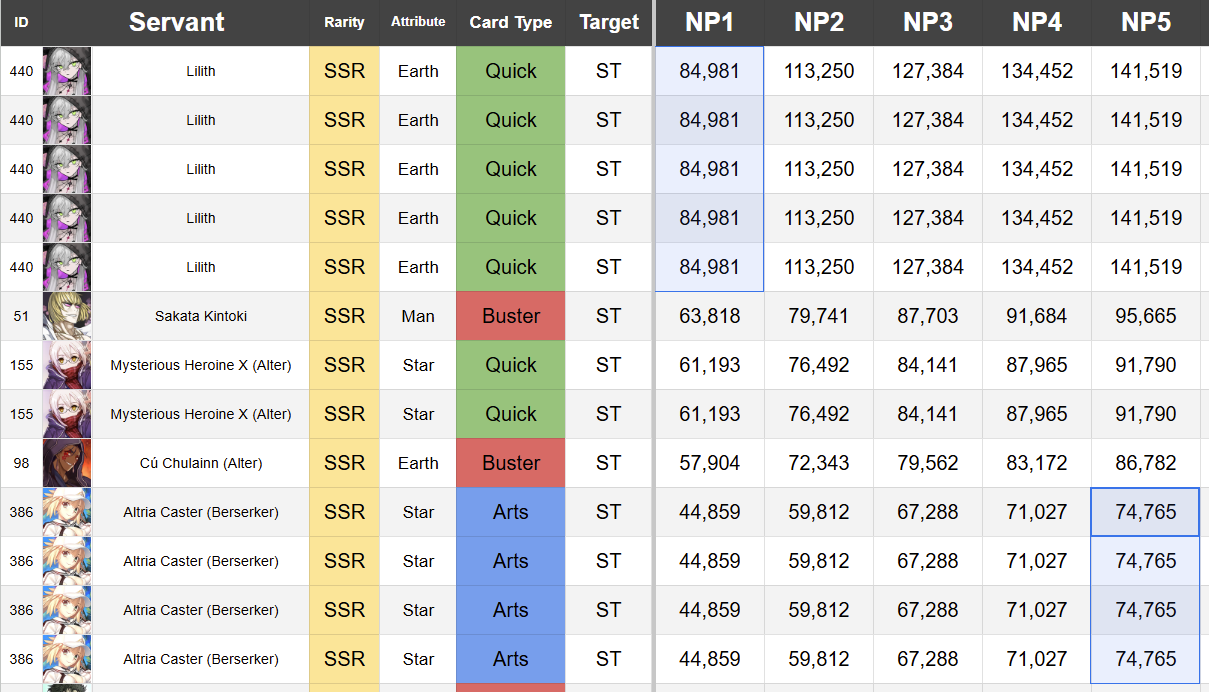Click the NP3 value 79,562

[x=928, y=463]
